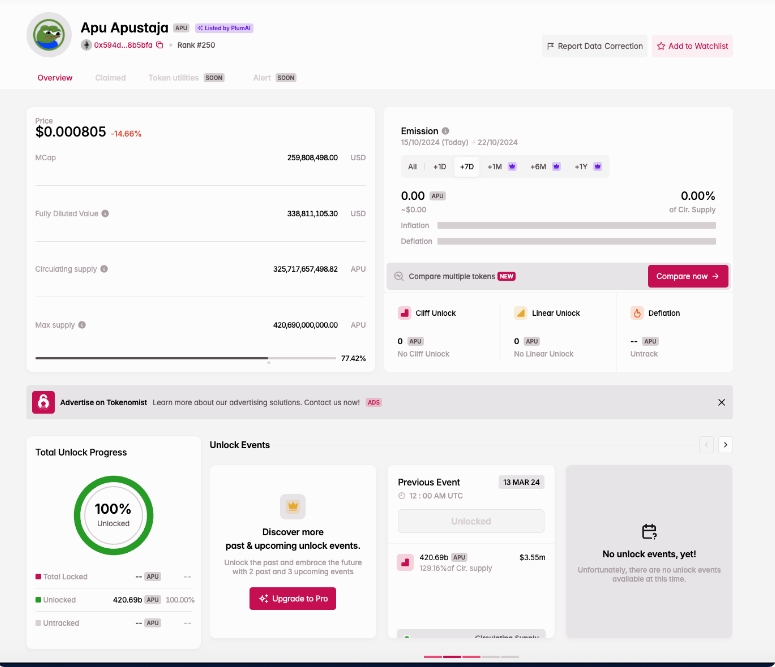Click info icon beside Emission heading
This screenshot has width=775, height=667.
click(445, 131)
